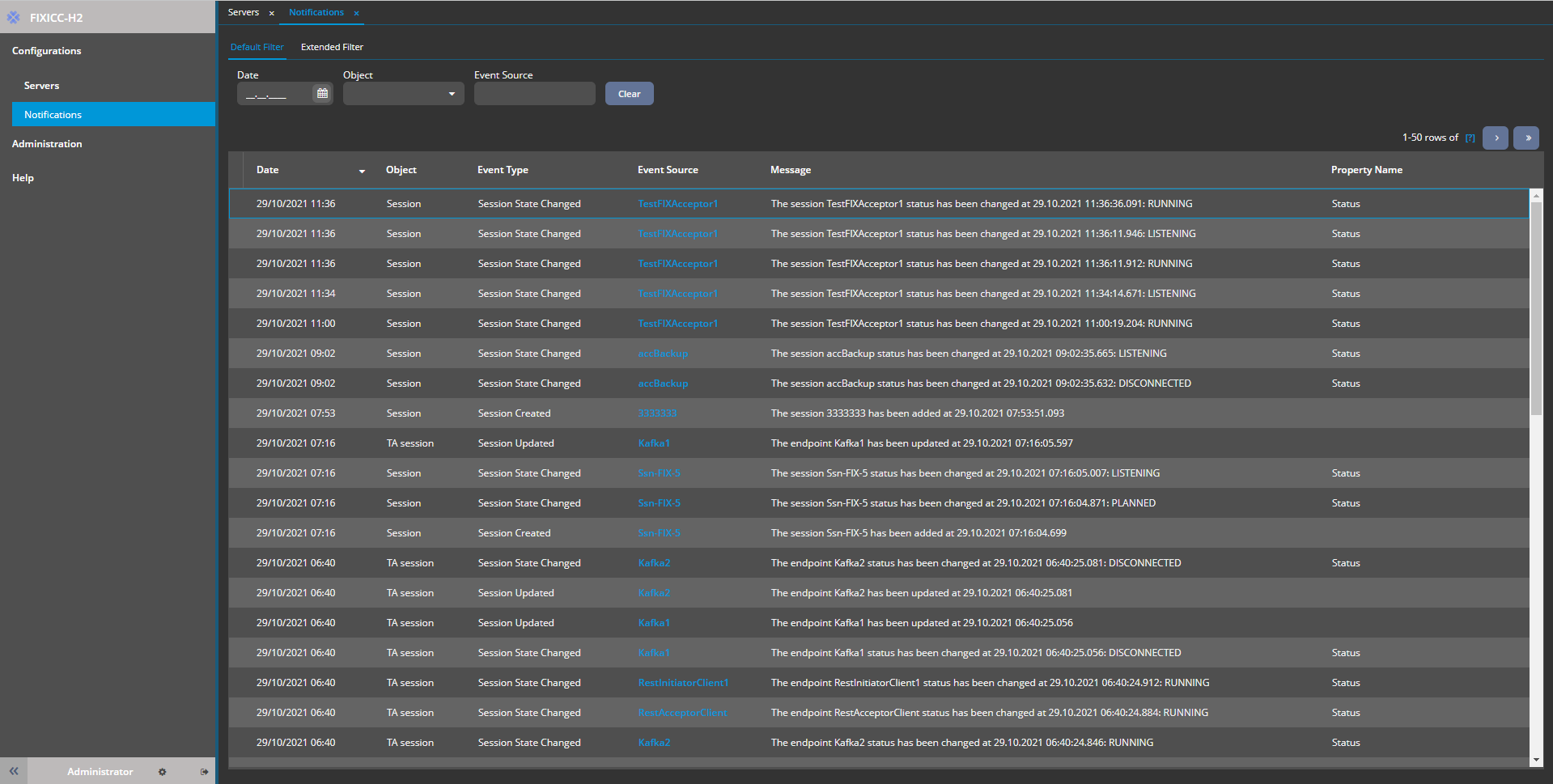Toggle Date column sort arrow
The image size is (1553, 784).
pyautogui.click(x=362, y=171)
